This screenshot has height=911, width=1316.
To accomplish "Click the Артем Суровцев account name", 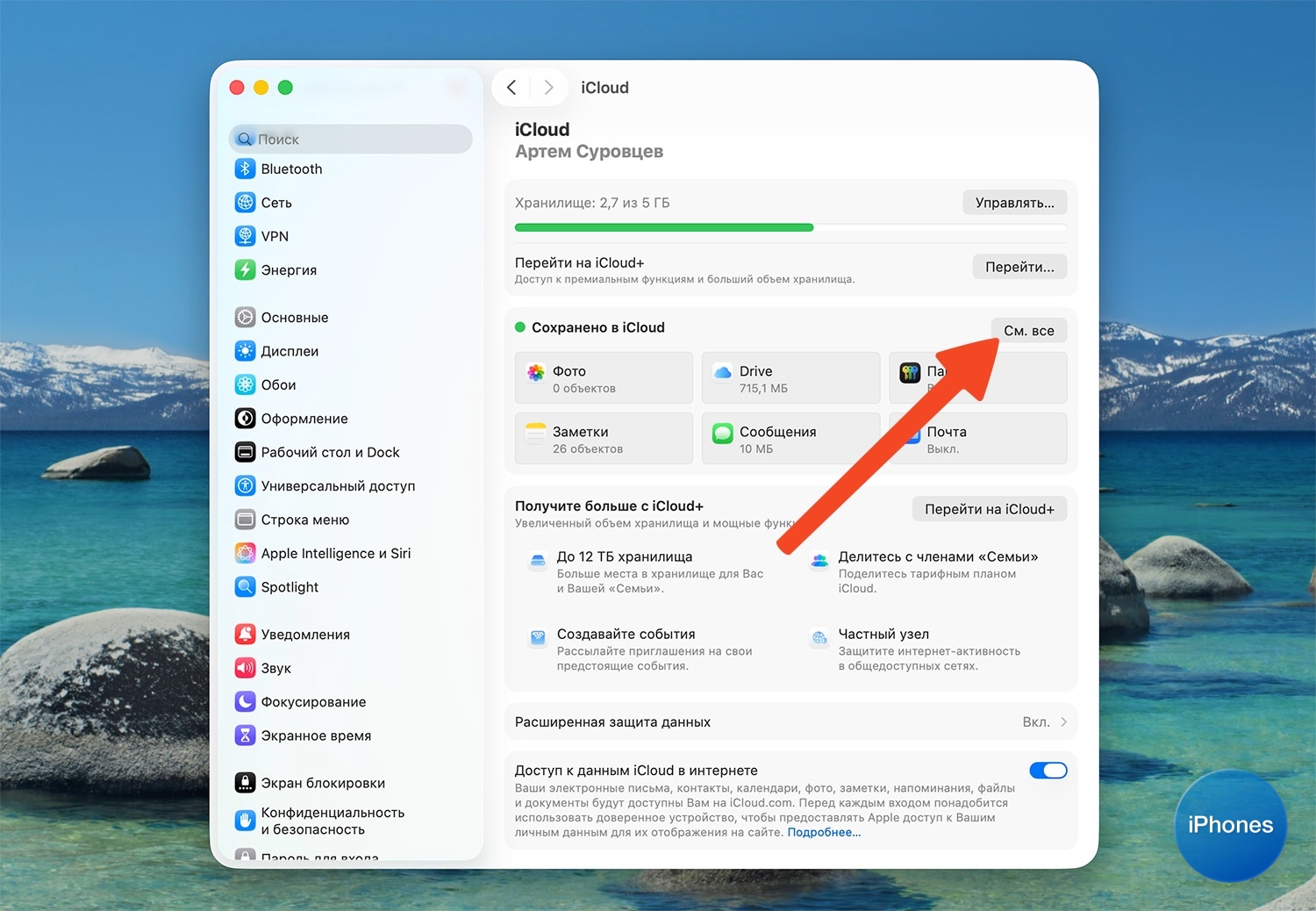I will tap(589, 152).
